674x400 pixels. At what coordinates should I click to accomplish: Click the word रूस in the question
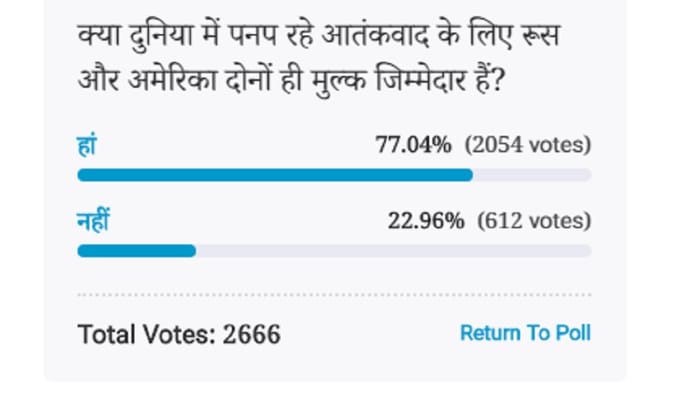point(541,36)
